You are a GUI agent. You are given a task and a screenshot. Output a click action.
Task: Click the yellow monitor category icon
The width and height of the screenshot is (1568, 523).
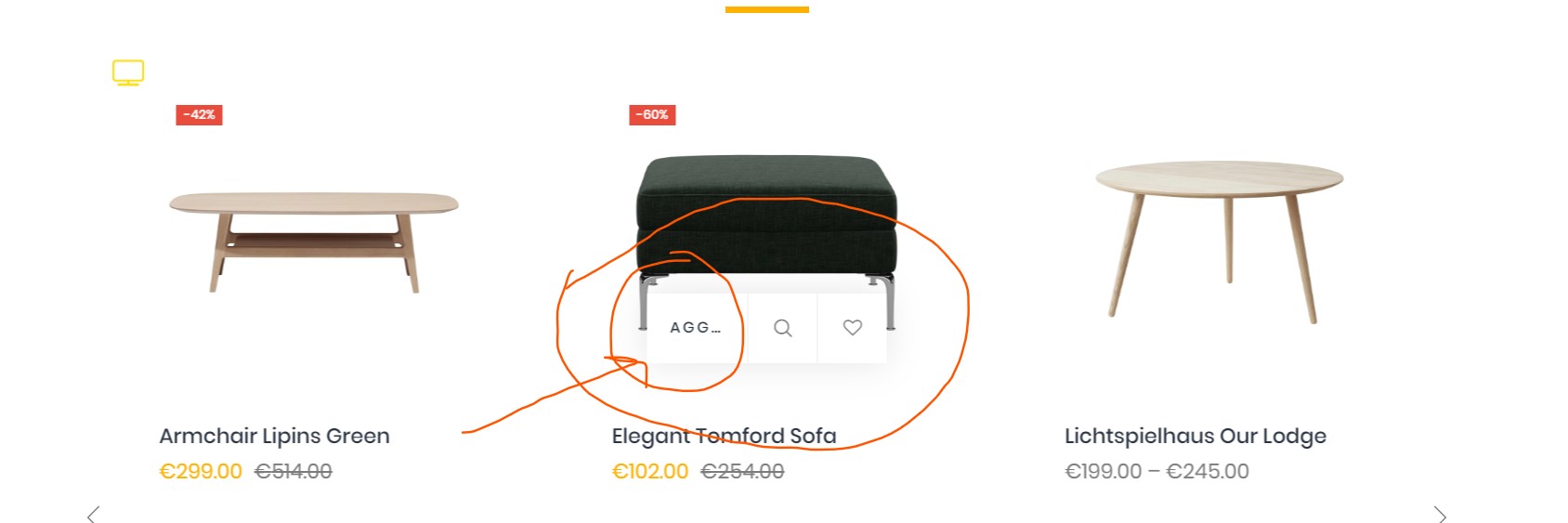tap(128, 72)
